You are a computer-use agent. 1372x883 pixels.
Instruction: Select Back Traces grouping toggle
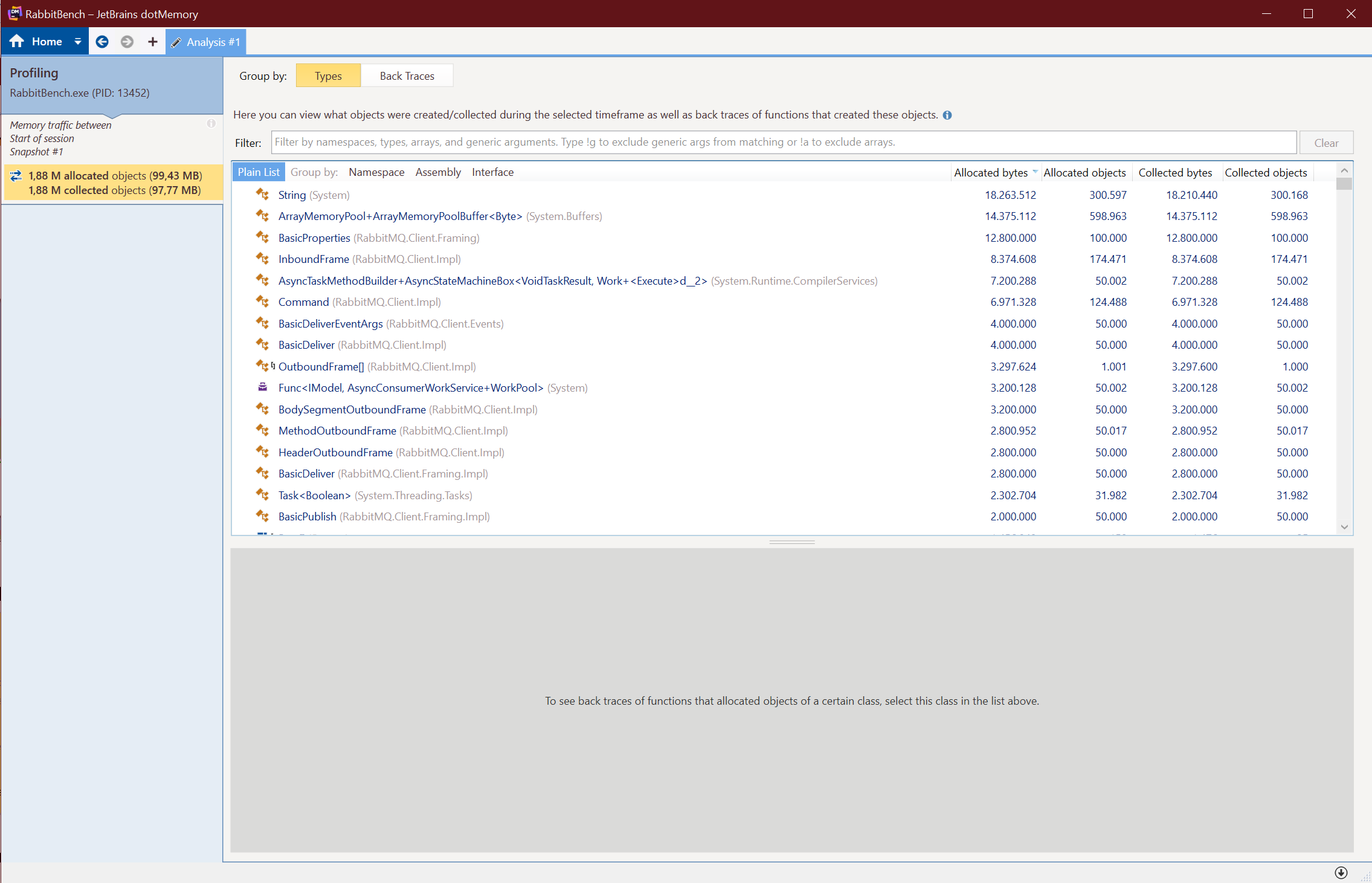tap(407, 76)
